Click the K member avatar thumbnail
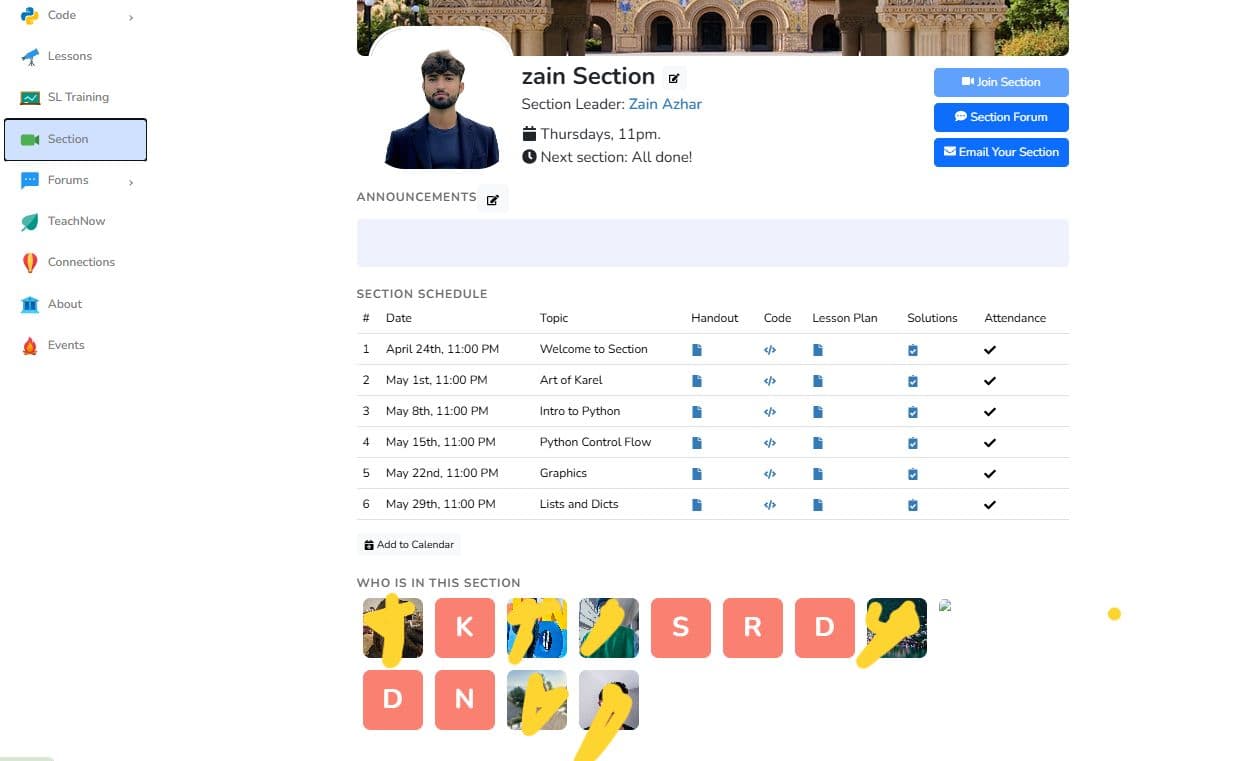Screen dimensions: 1250x761 click(x=464, y=627)
